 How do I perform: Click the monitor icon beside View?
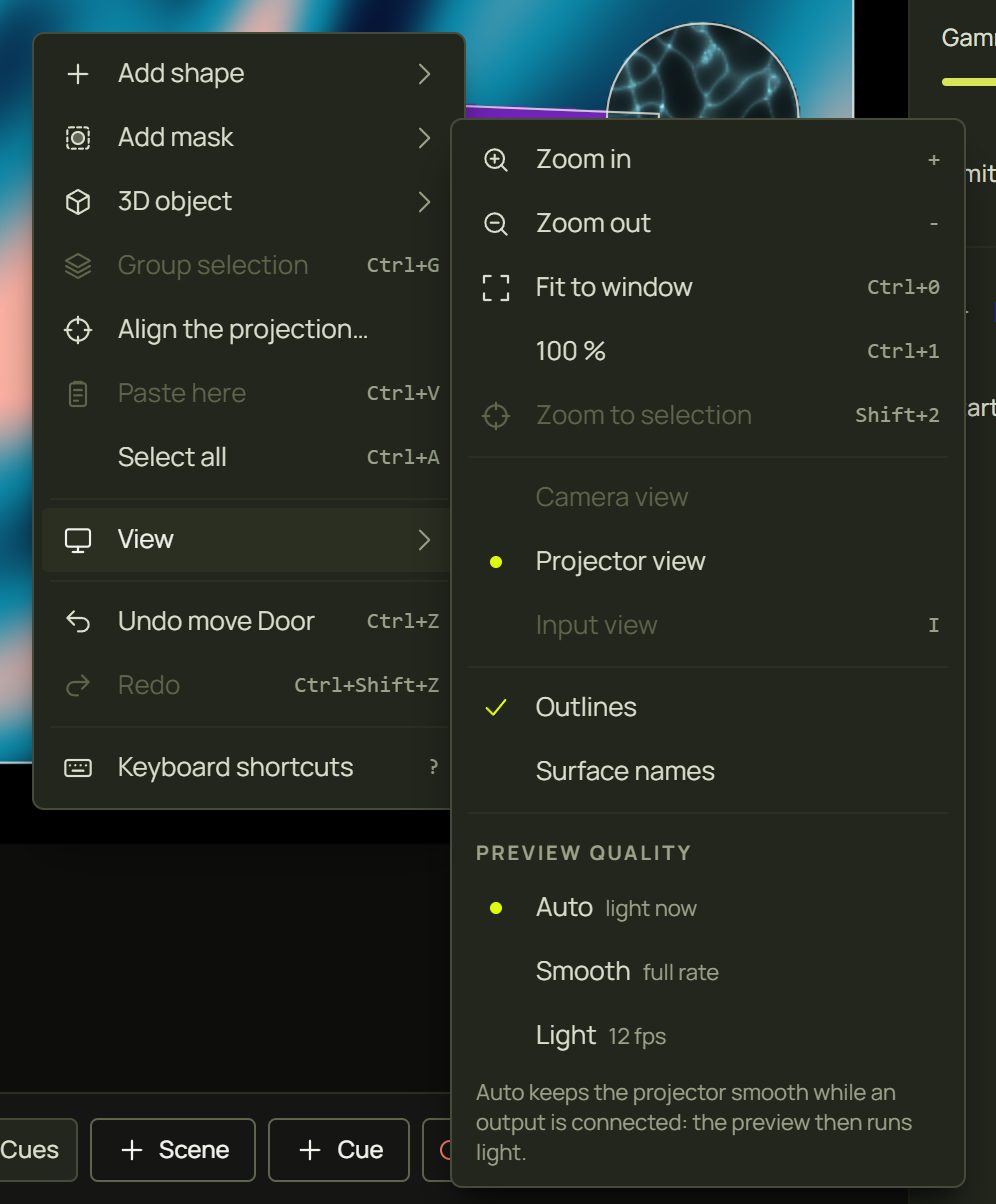click(x=78, y=540)
